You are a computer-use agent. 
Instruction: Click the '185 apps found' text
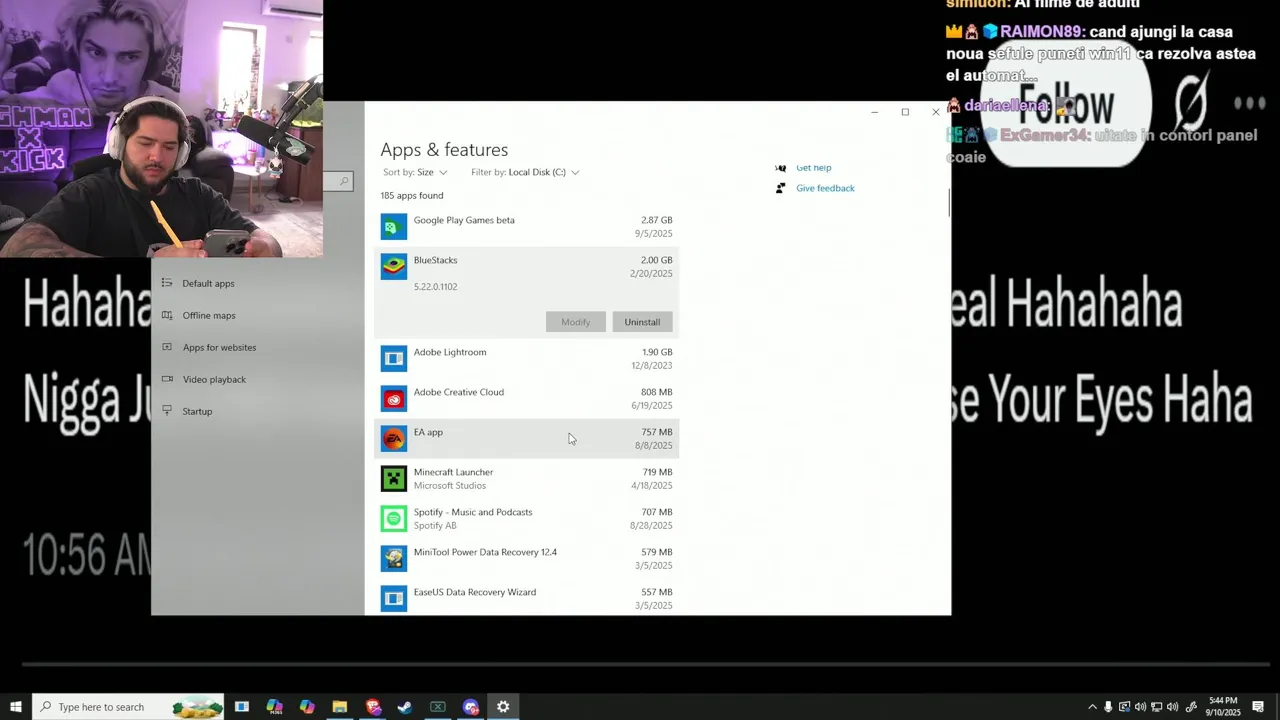(x=412, y=195)
